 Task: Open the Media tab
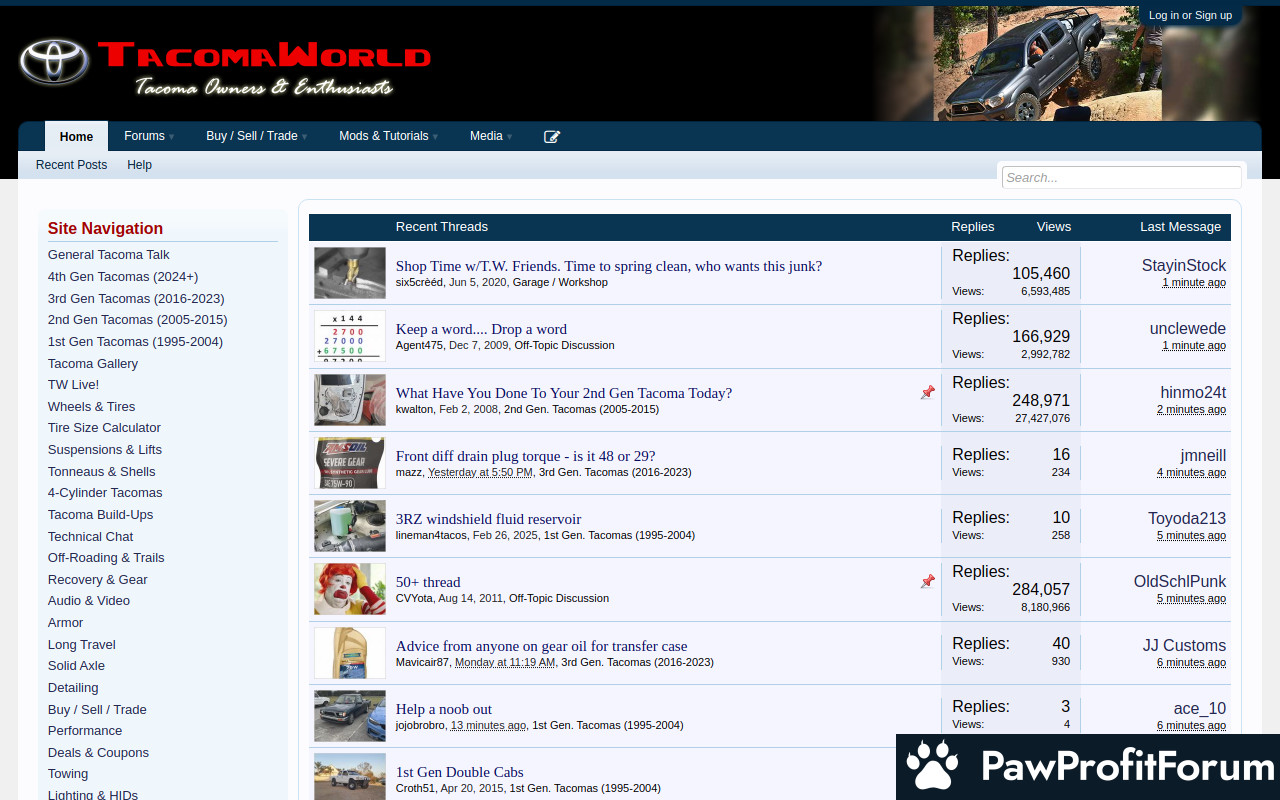click(x=486, y=136)
